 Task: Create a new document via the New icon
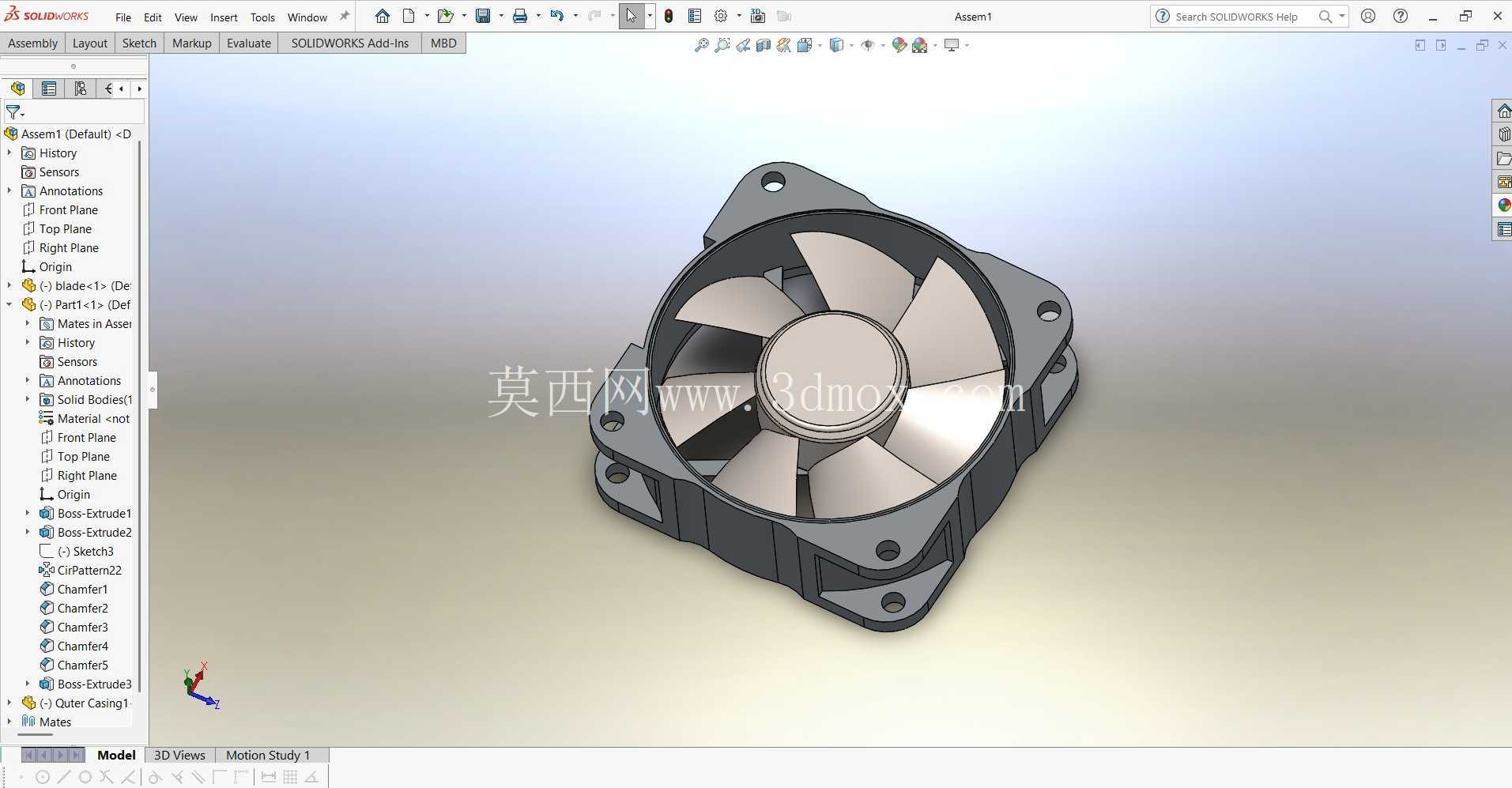[409, 16]
